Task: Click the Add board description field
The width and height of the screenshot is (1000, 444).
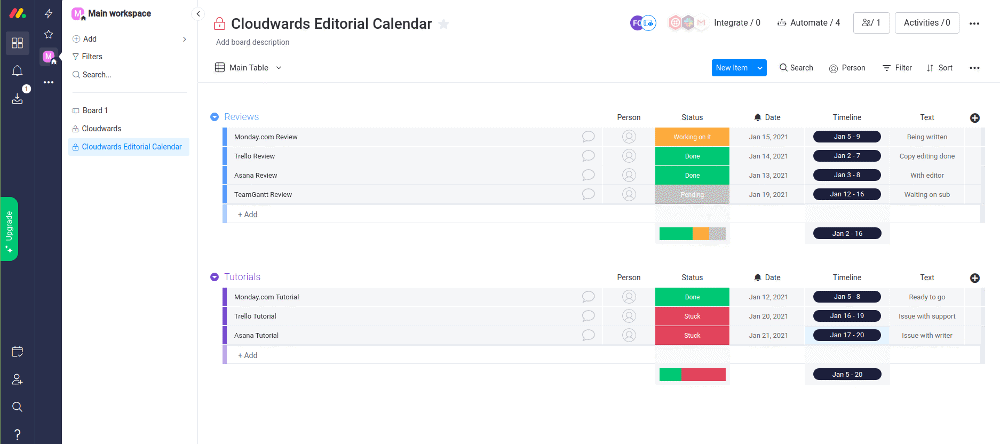Action: [x=253, y=43]
